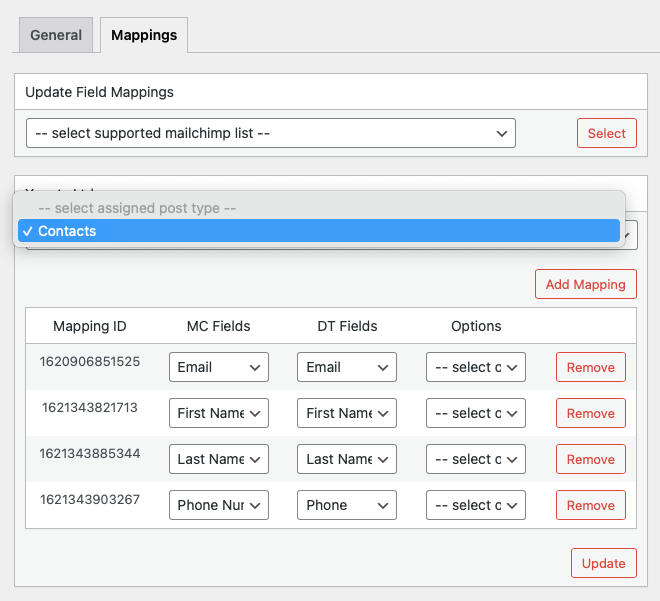Image resolution: width=660 pixels, height=601 pixels.
Task: Switch to the General tab
Action: coord(56,35)
